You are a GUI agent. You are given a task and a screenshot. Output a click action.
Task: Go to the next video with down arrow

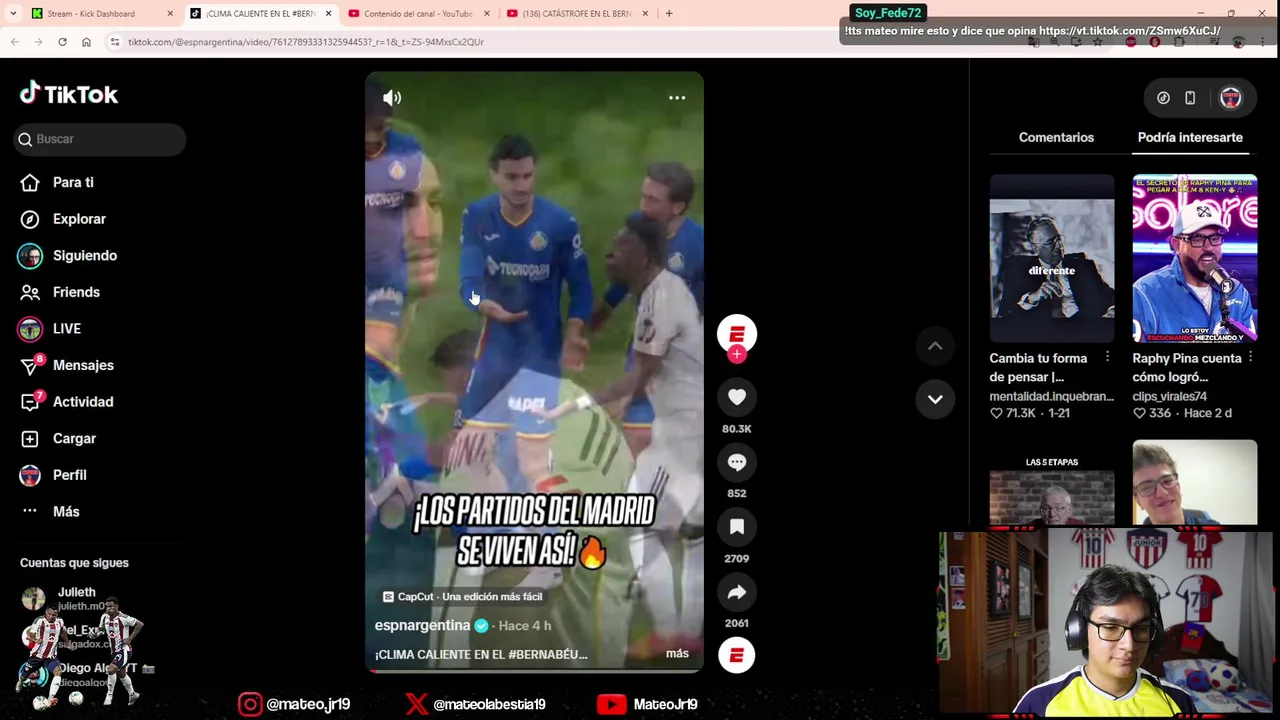tap(935, 399)
